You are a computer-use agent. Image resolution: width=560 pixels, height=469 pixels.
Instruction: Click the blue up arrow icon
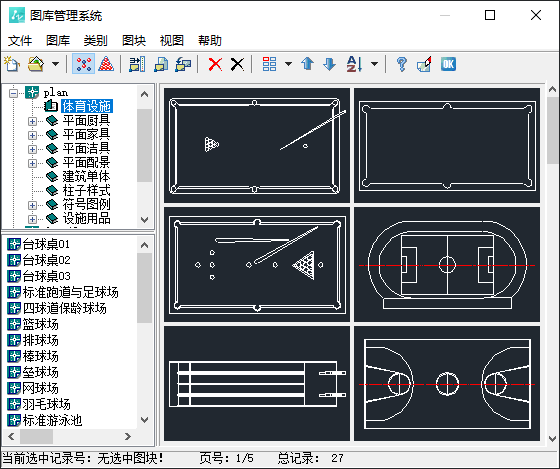click(308, 64)
